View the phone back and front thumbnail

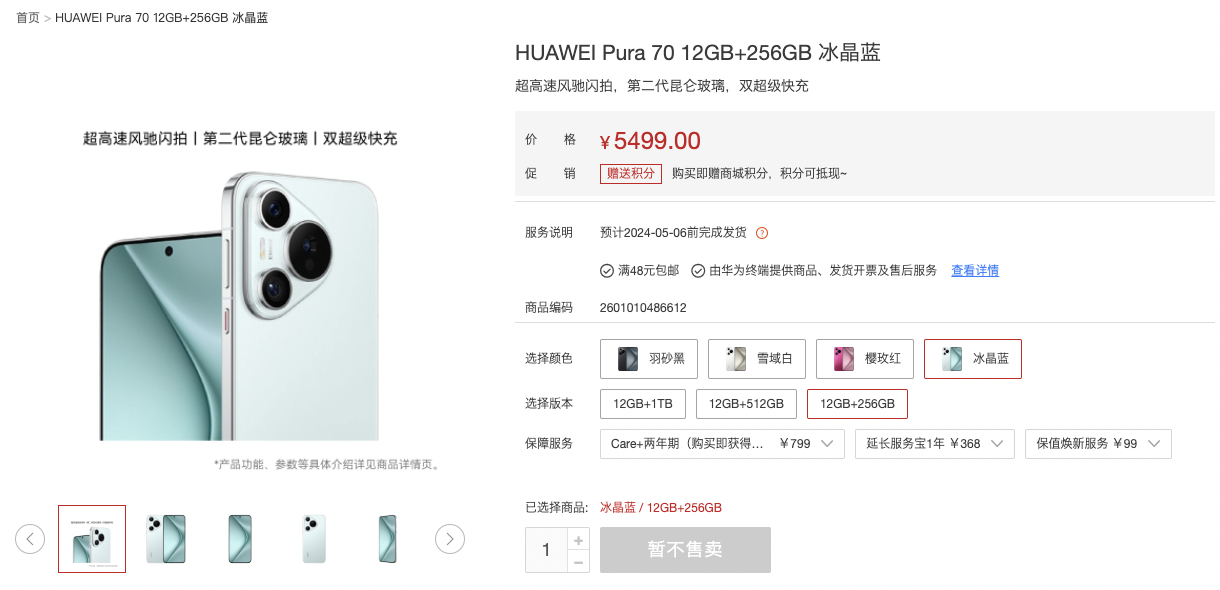click(x=166, y=539)
